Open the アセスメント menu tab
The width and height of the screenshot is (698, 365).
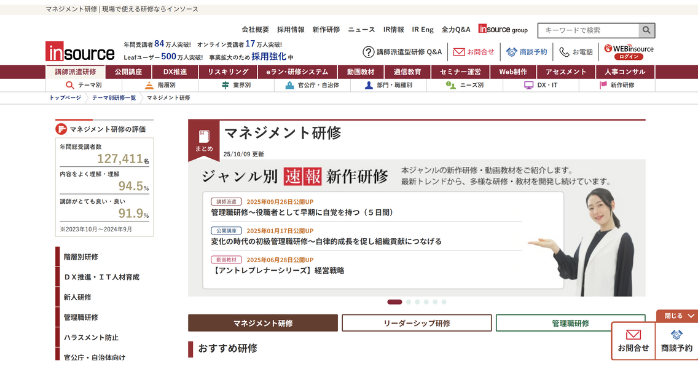coord(566,72)
